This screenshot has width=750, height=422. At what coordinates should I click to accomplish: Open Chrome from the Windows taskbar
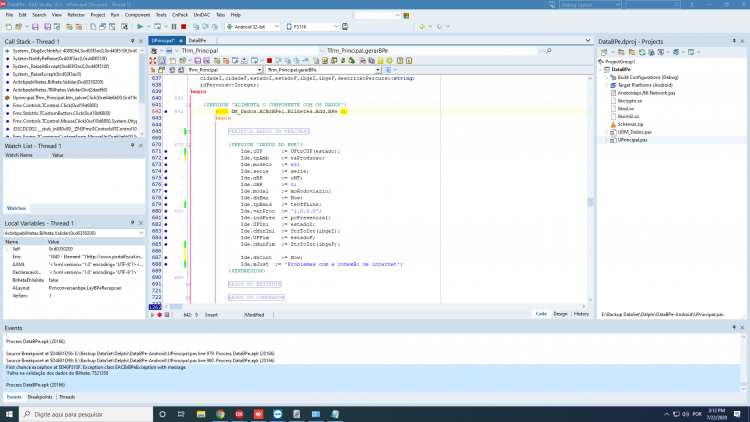220,414
